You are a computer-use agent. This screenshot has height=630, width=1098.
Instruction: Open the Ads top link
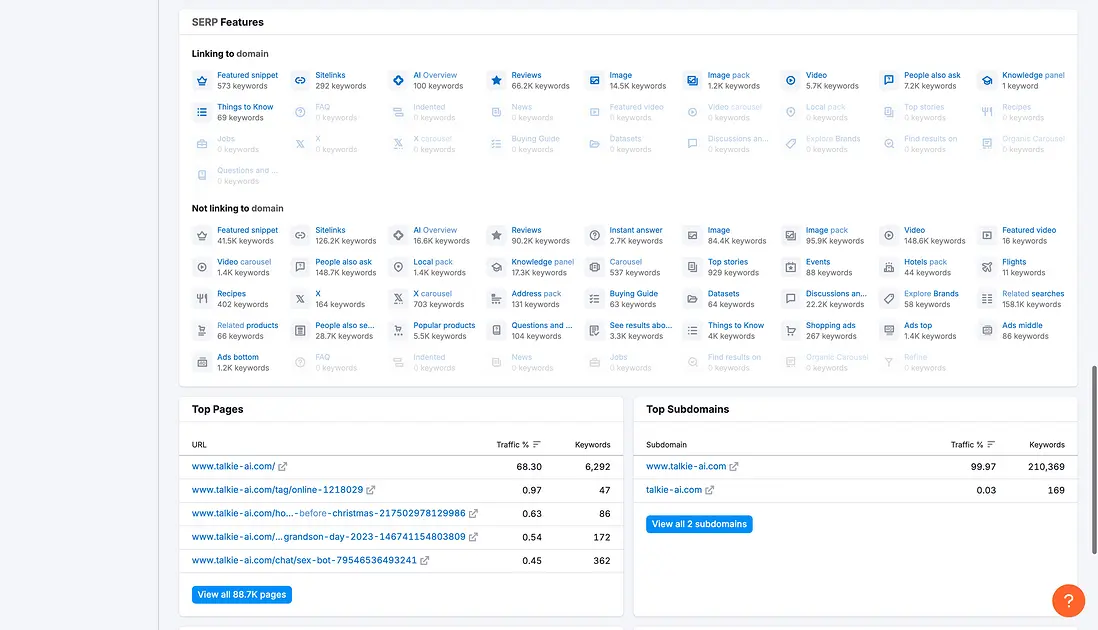click(917, 326)
